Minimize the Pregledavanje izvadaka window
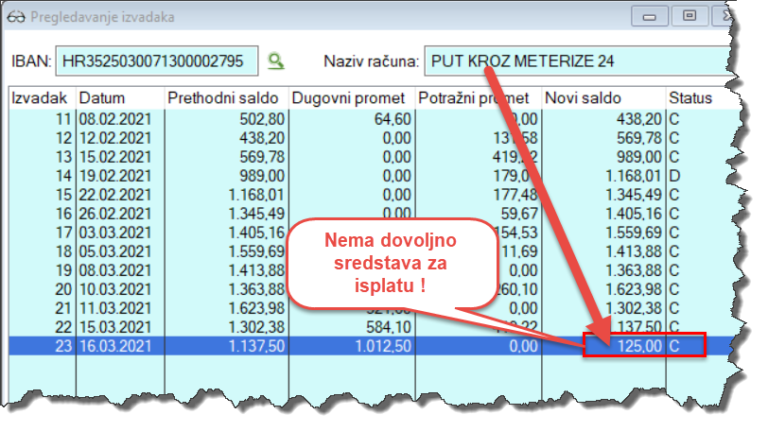 coord(649,17)
